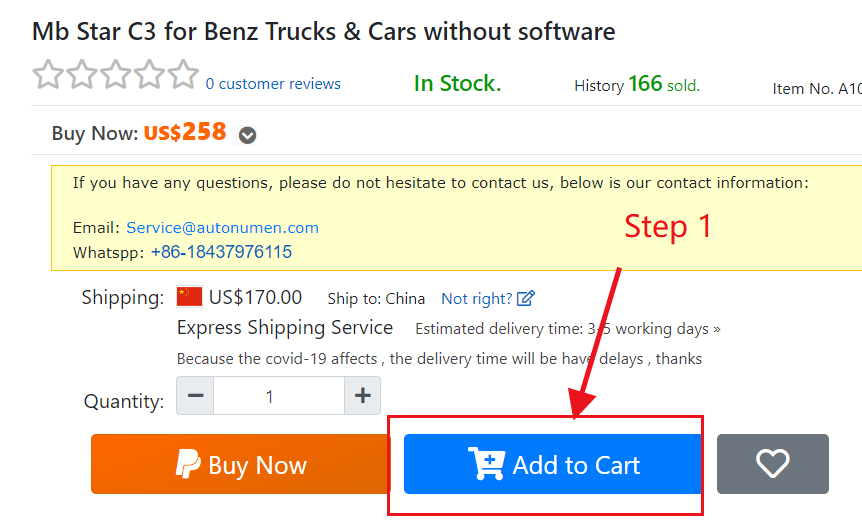Click the Buy Now PayPal button

(x=241, y=464)
